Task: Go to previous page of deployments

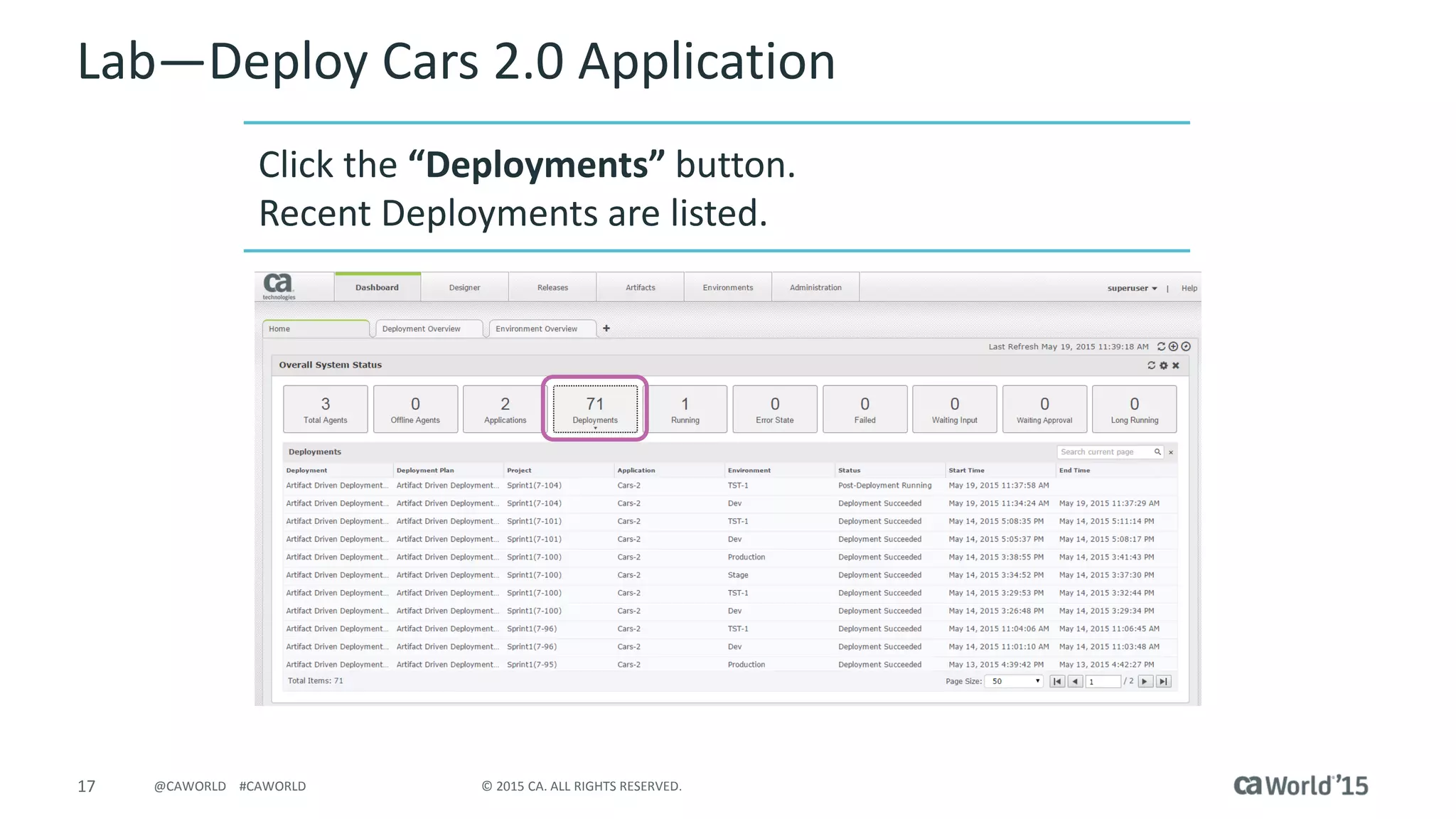Action: pyautogui.click(x=1076, y=682)
